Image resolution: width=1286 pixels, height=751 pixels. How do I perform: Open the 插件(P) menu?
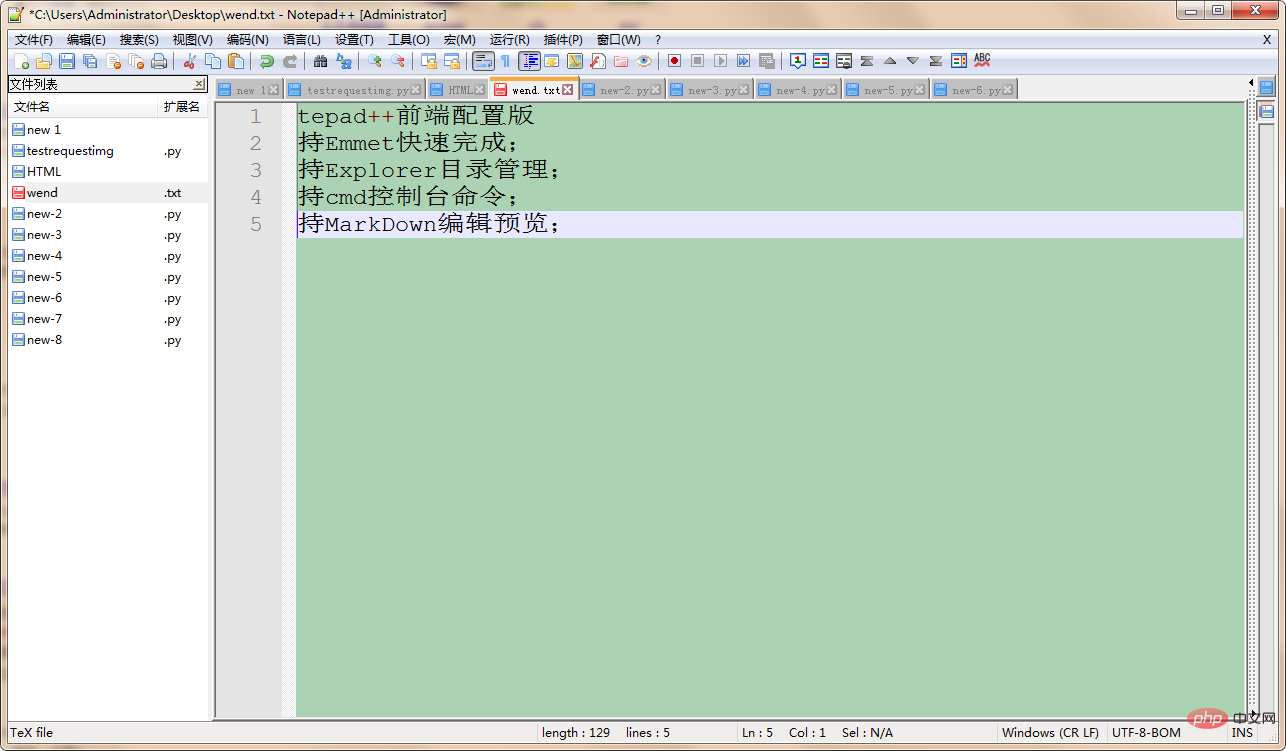click(563, 40)
